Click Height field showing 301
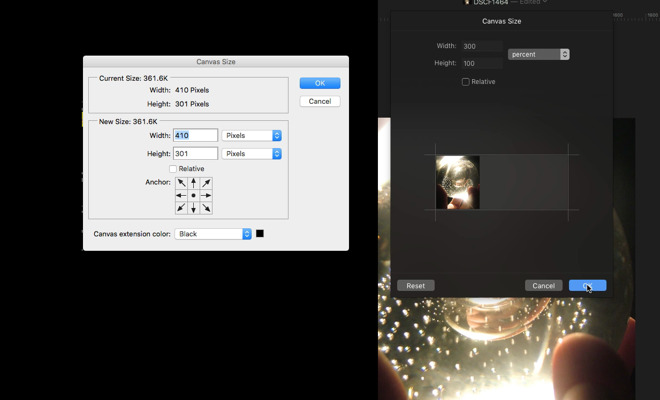660x400 pixels. click(195, 154)
